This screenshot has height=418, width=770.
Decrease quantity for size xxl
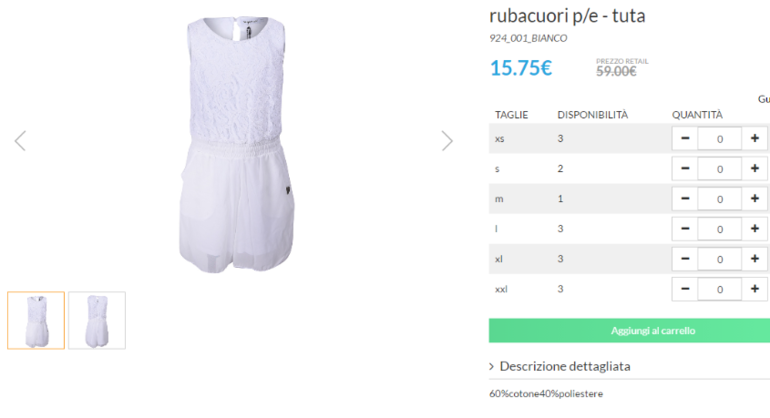pos(685,289)
